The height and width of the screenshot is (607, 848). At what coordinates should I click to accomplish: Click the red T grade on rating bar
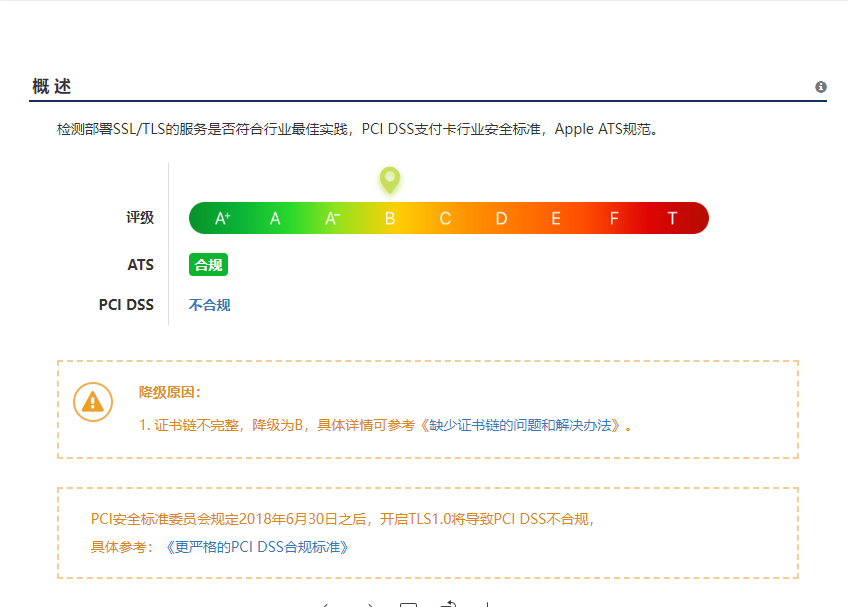(x=673, y=218)
